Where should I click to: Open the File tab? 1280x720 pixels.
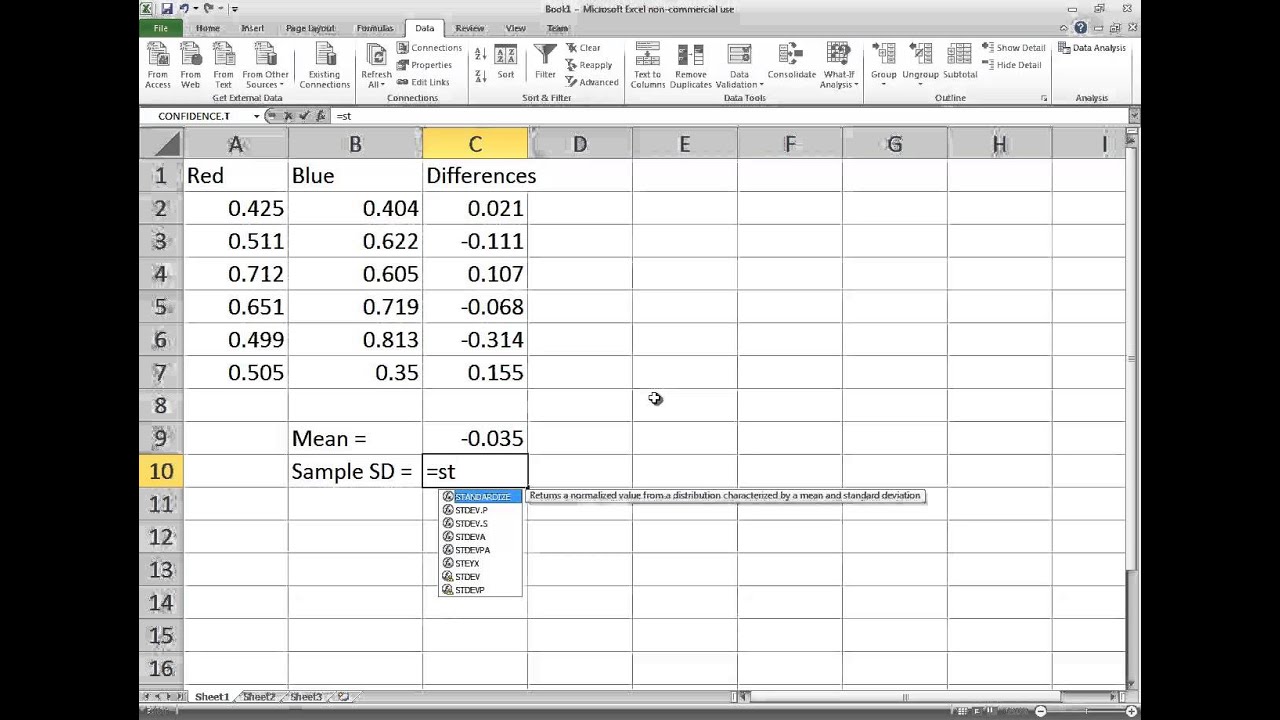point(160,28)
